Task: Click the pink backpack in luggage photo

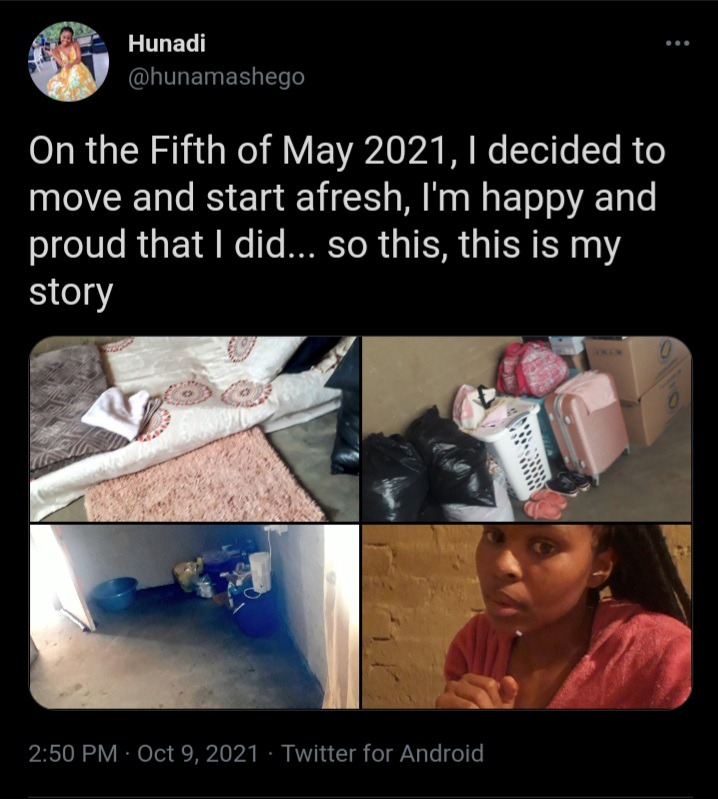Action: [x=533, y=368]
